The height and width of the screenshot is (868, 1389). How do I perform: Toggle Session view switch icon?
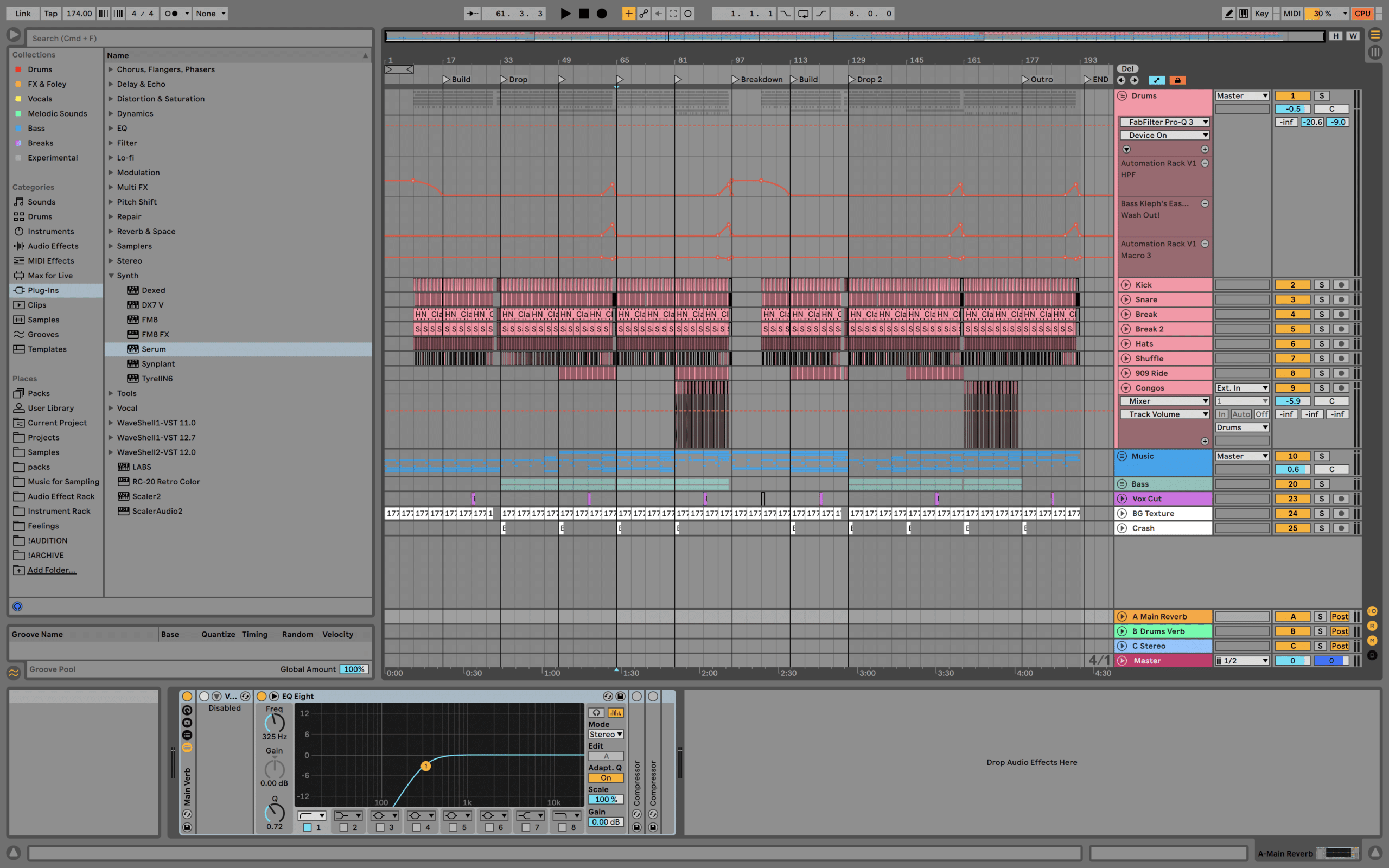tap(1375, 53)
